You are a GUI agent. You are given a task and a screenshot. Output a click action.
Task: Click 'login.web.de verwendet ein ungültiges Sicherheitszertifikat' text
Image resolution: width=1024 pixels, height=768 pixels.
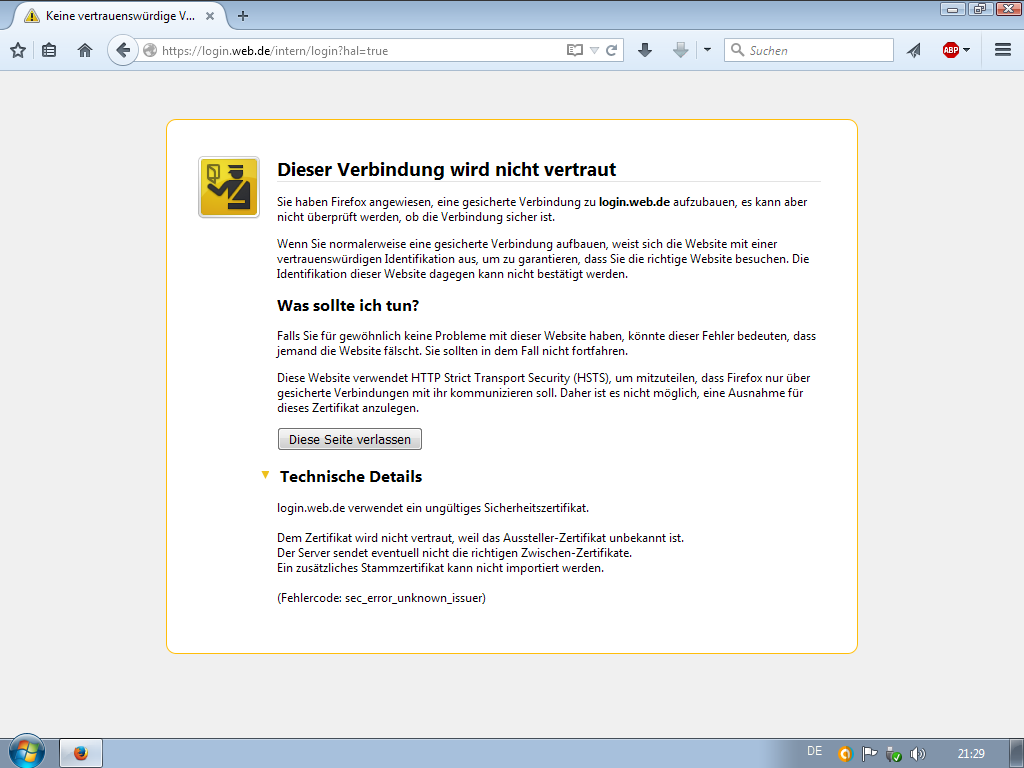coord(433,508)
